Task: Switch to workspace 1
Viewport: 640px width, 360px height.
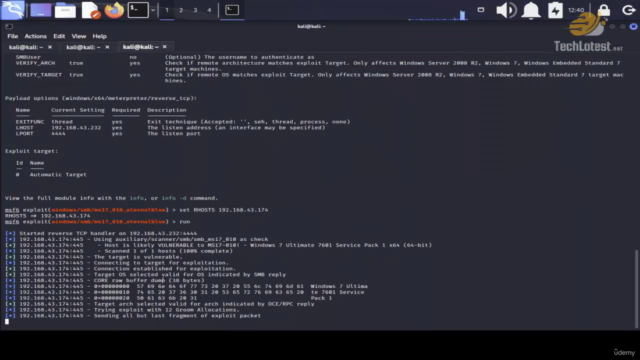Action: (x=167, y=10)
